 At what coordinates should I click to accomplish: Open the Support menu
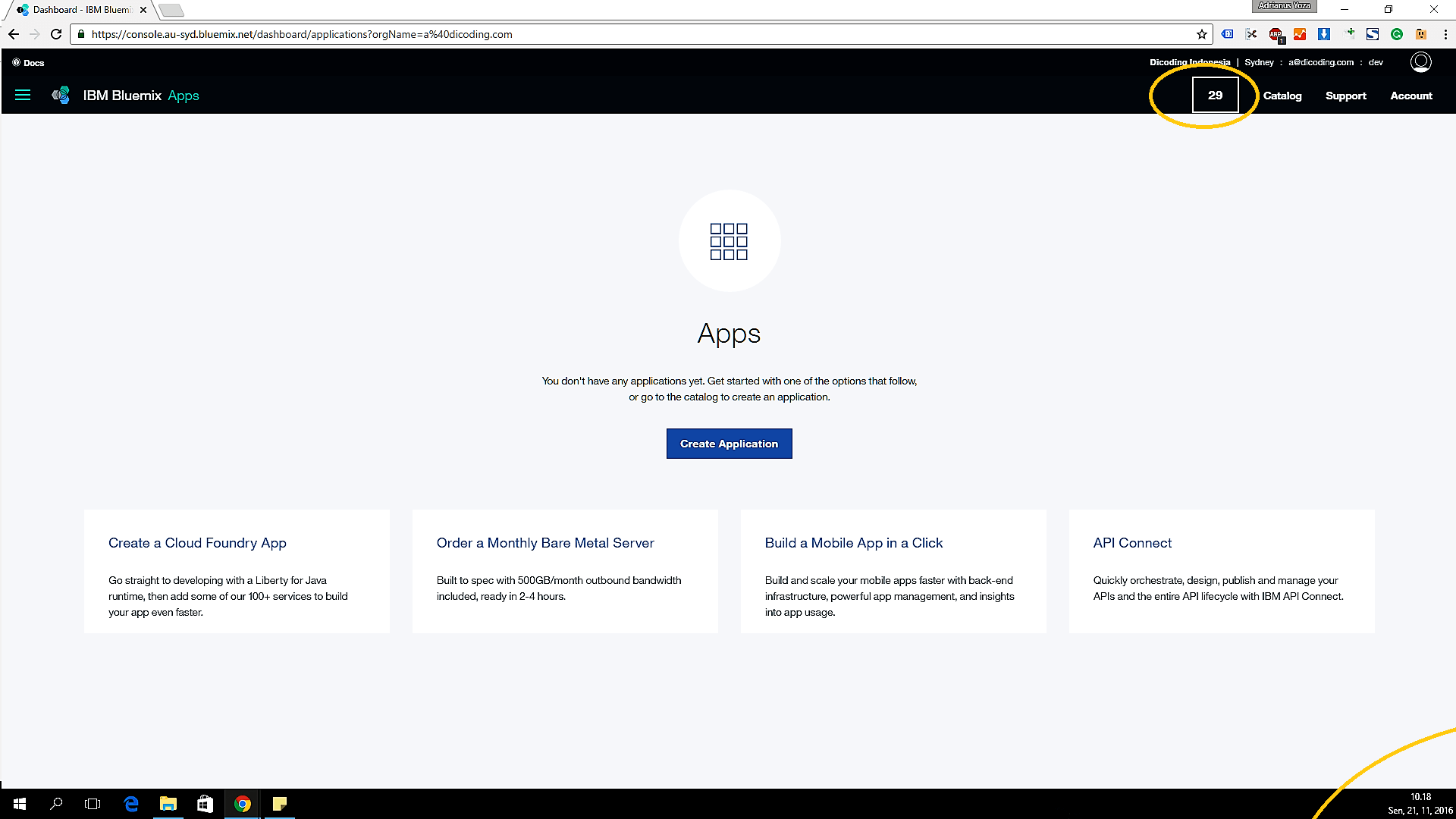tap(1345, 96)
